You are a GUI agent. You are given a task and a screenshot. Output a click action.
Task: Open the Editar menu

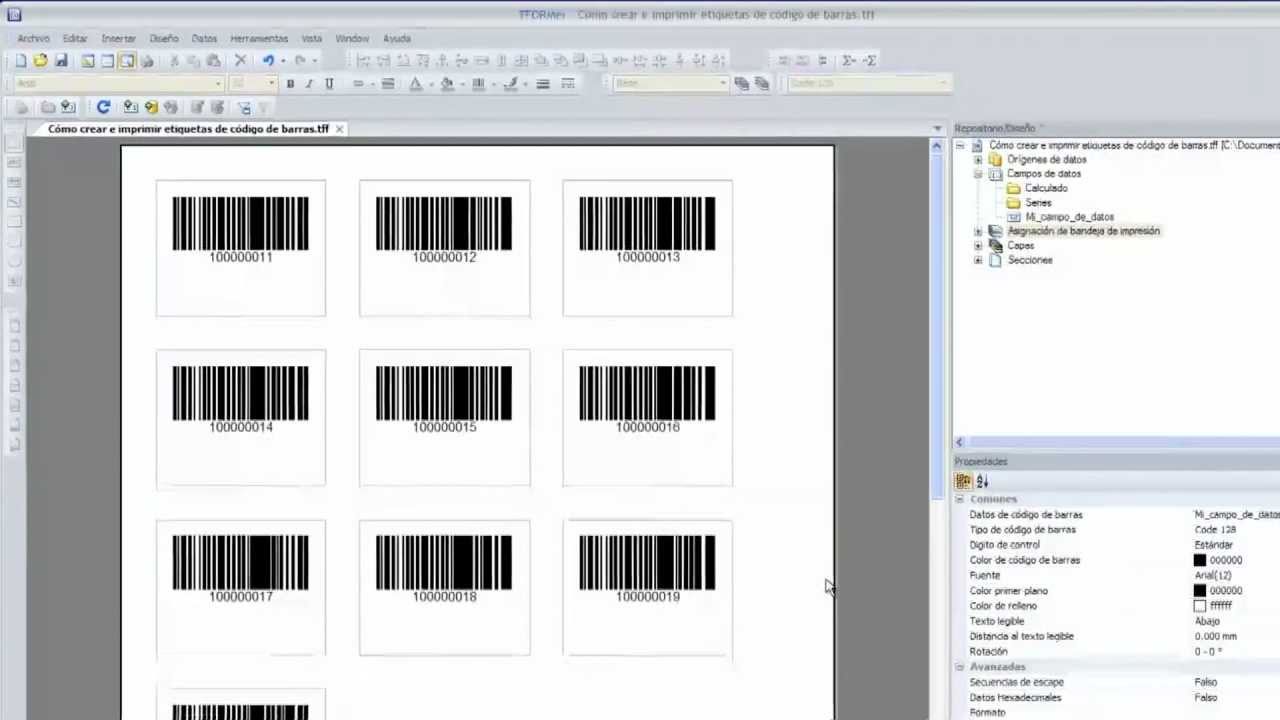click(75, 39)
